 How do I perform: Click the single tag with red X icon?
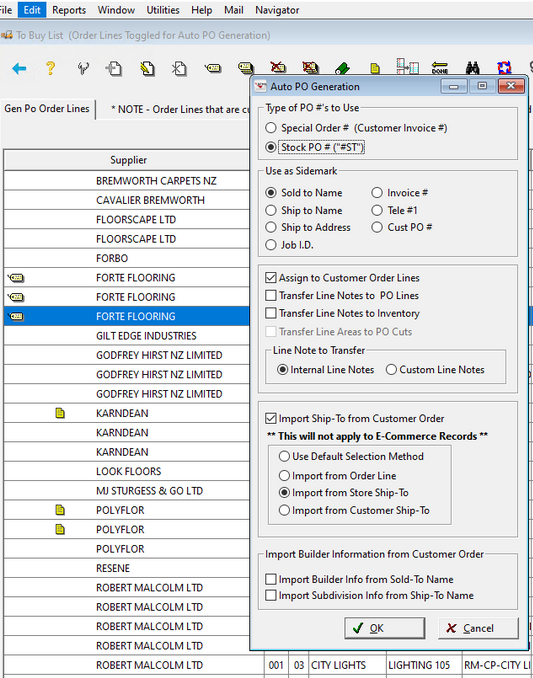pos(278,67)
